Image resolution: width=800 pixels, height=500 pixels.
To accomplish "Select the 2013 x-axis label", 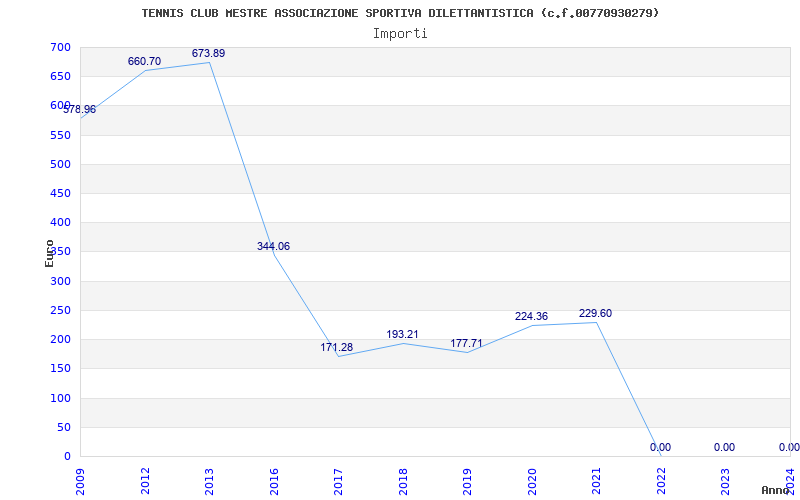I will [x=210, y=482].
